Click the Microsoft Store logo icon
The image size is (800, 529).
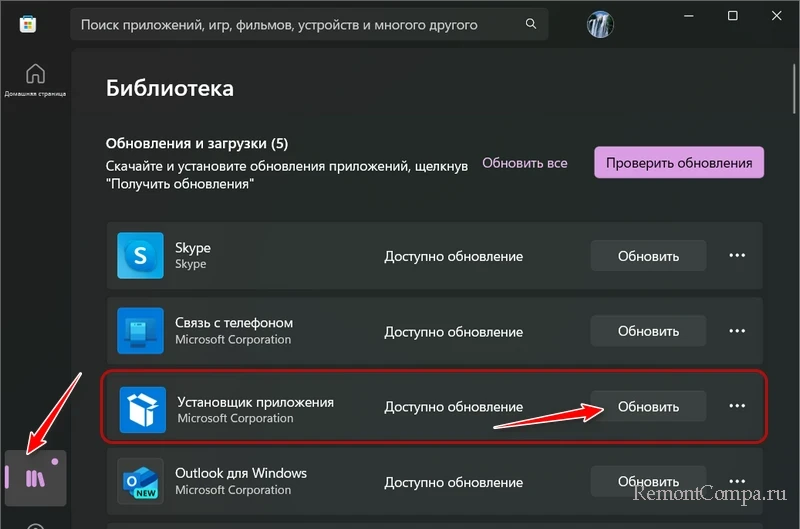pos(28,24)
